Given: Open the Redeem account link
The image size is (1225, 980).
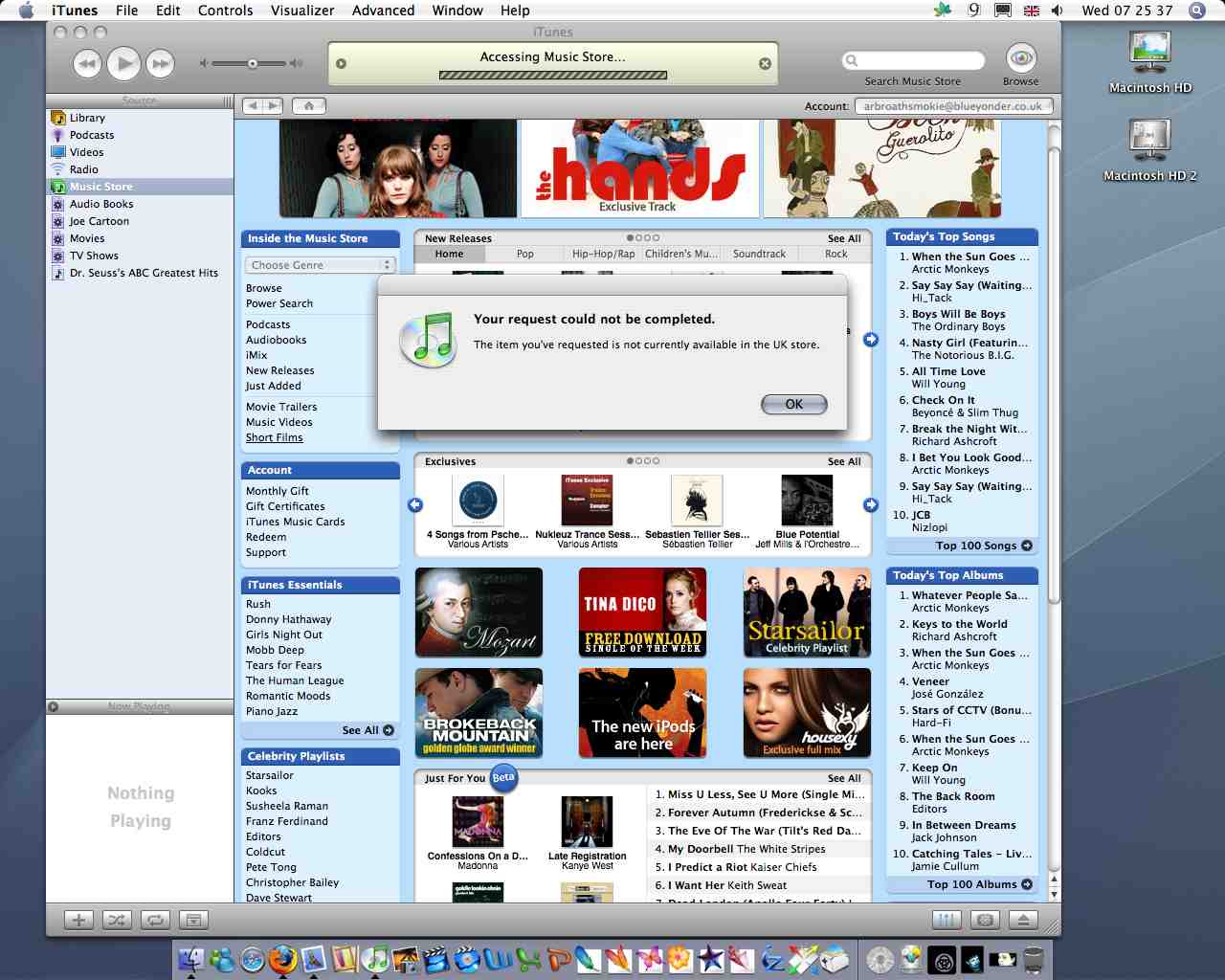Looking at the screenshot, I should tap(266, 537).
